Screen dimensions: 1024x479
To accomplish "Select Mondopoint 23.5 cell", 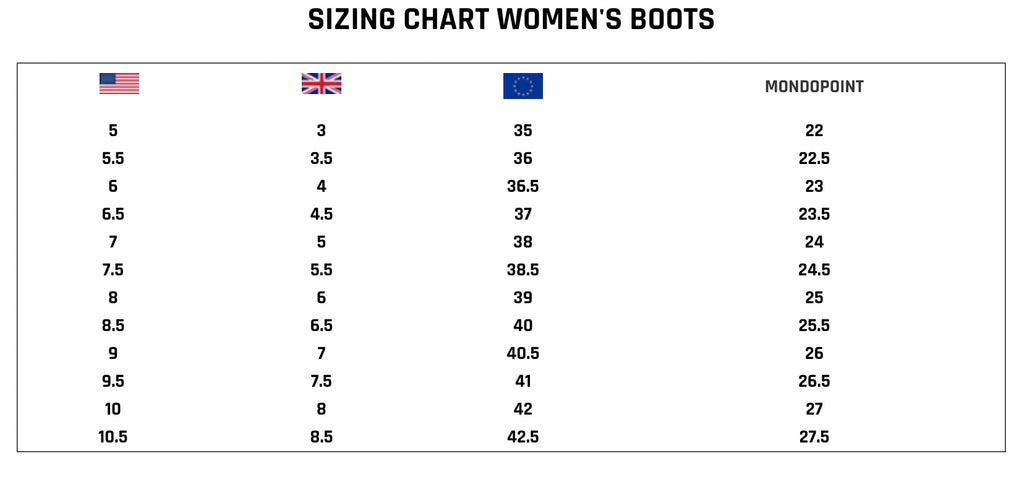I will (x=814, y=214).
